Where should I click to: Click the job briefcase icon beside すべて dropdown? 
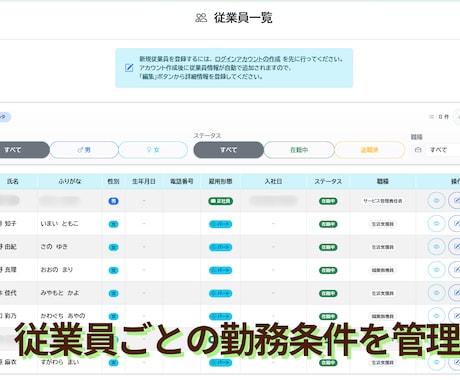click(x=418, y=150)
